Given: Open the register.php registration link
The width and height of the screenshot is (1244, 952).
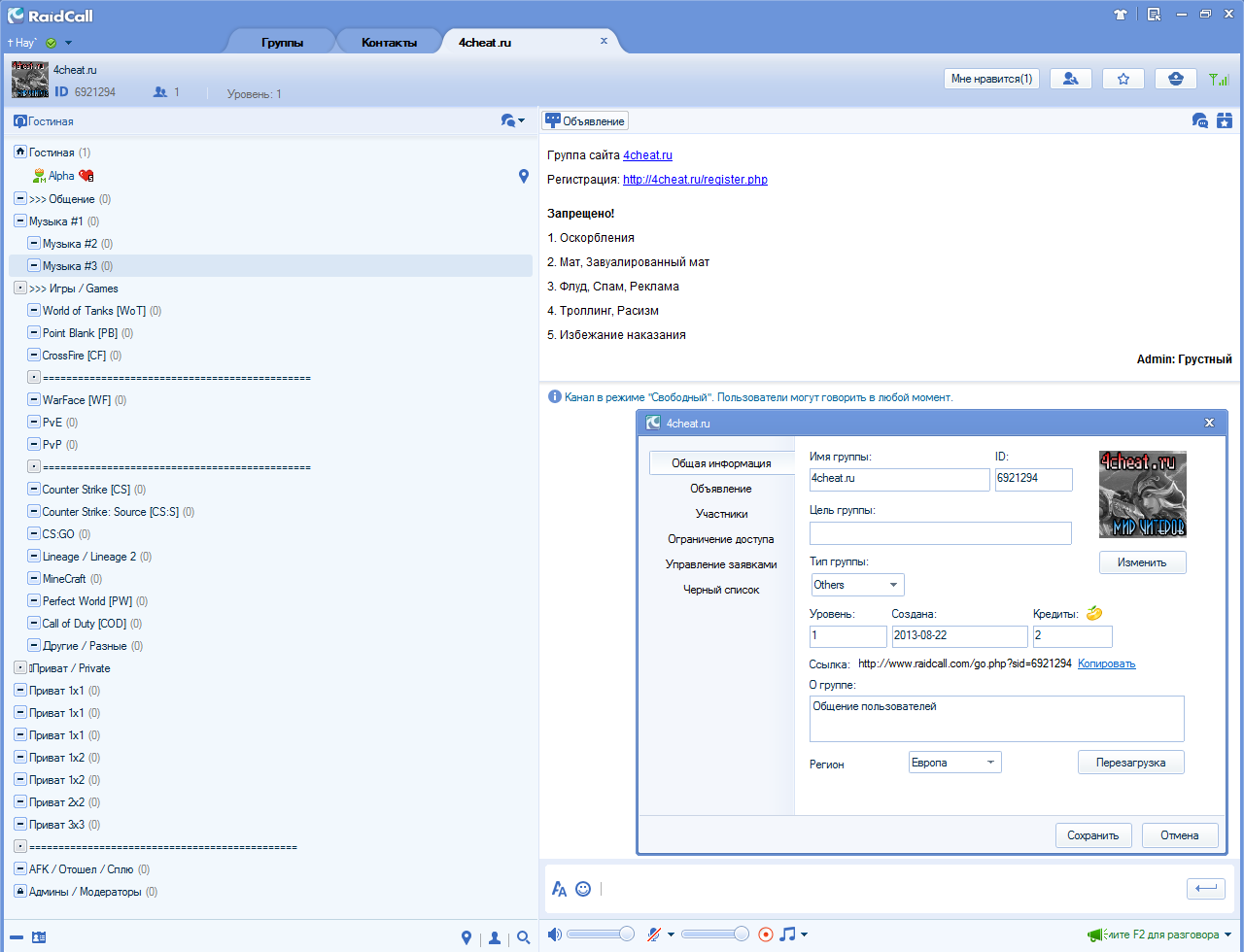Looking at the screenshot, I should point(695,180).
